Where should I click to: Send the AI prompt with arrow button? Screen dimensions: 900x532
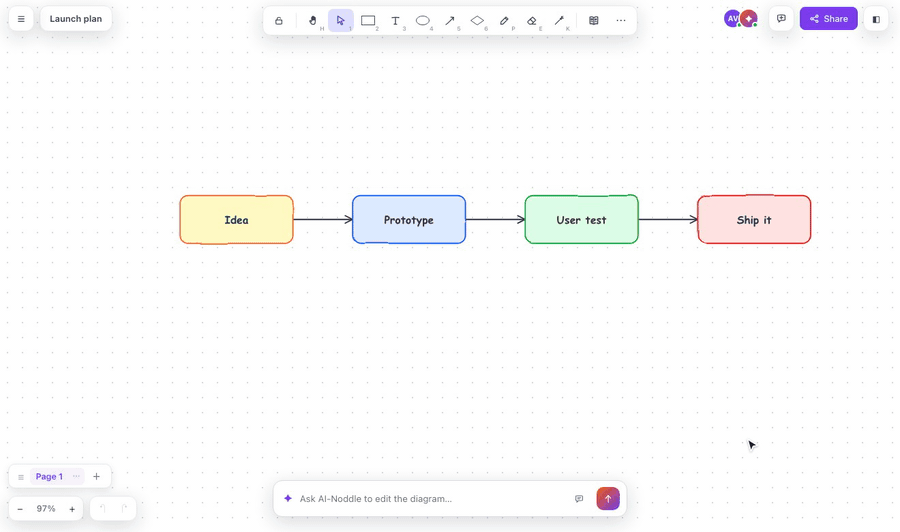[608, 499]
